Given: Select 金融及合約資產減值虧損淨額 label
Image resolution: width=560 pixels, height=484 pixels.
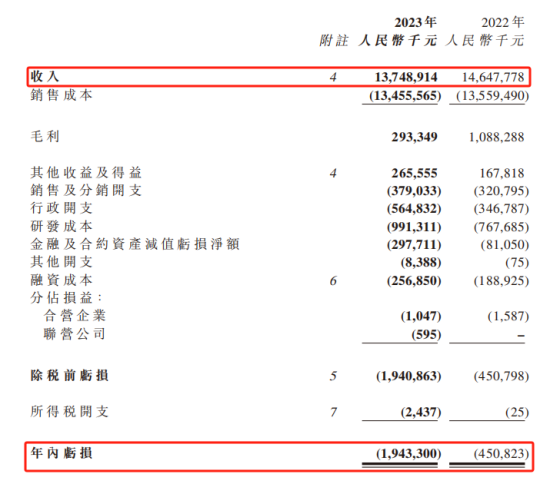Looking at the screenshot, I should point(135,244).
